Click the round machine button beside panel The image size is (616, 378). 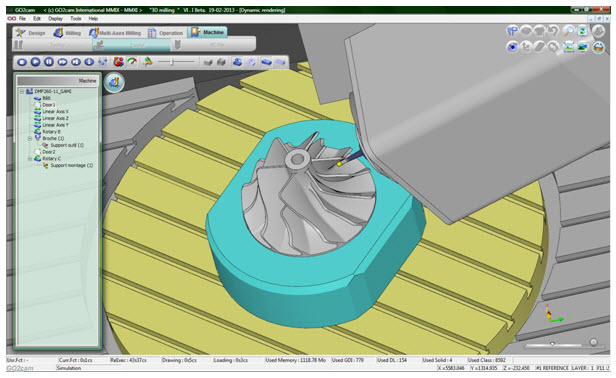point(114,83)
